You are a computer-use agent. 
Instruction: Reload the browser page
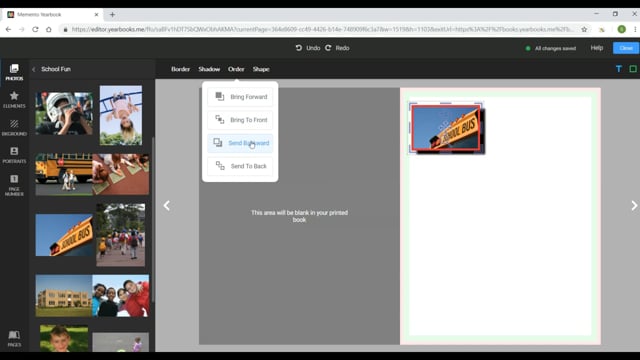35,29
